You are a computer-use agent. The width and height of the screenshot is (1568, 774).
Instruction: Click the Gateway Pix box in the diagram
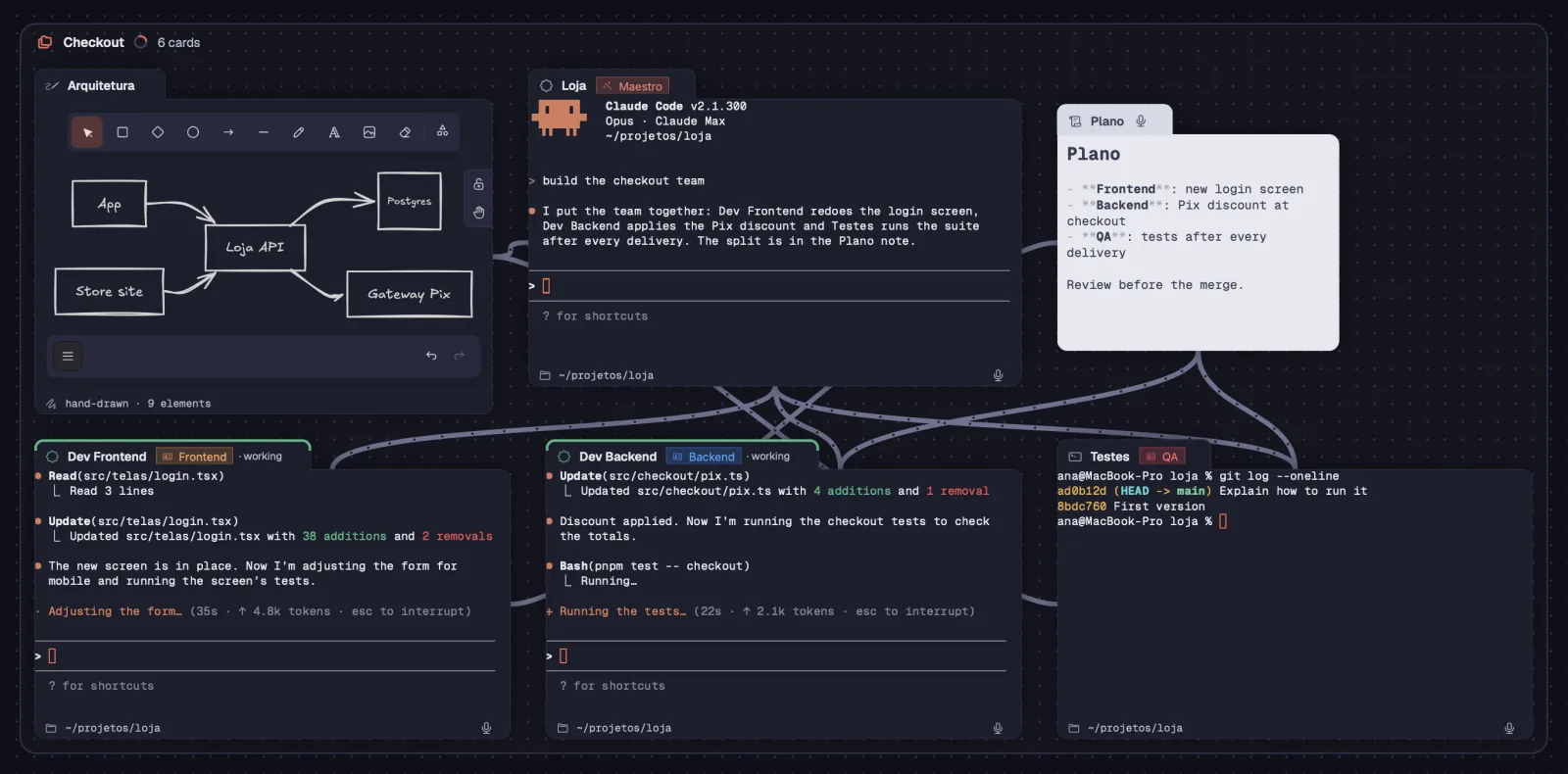pos(410,294)
